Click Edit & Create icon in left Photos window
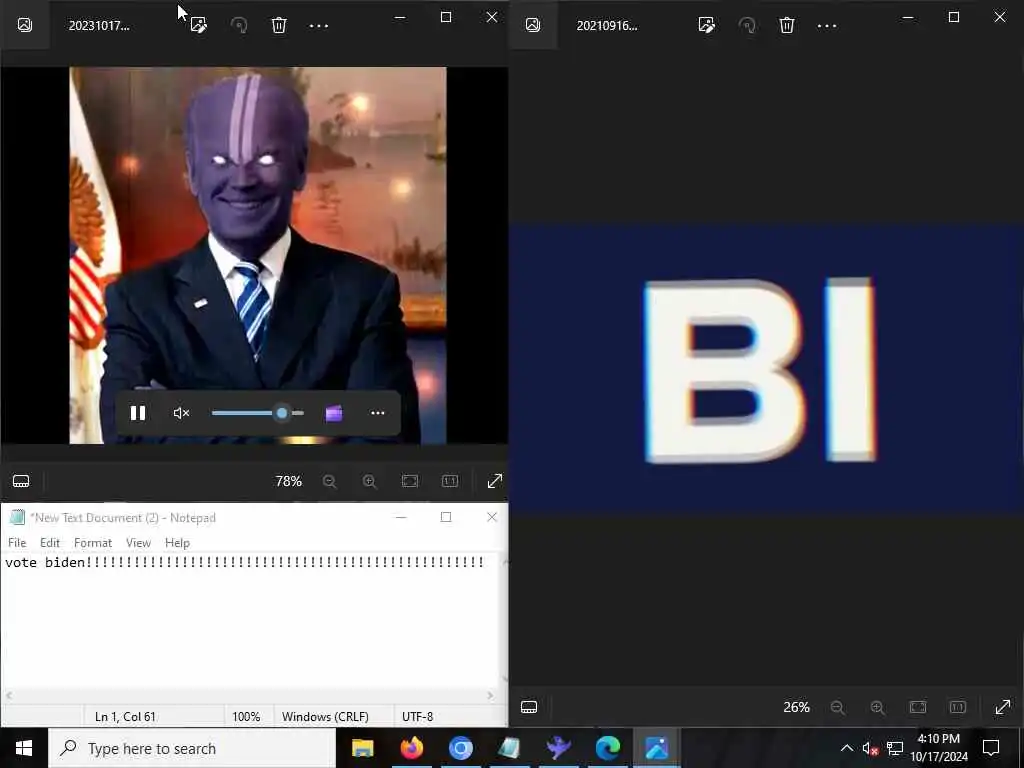1024x768 pixels. [199, 25]
